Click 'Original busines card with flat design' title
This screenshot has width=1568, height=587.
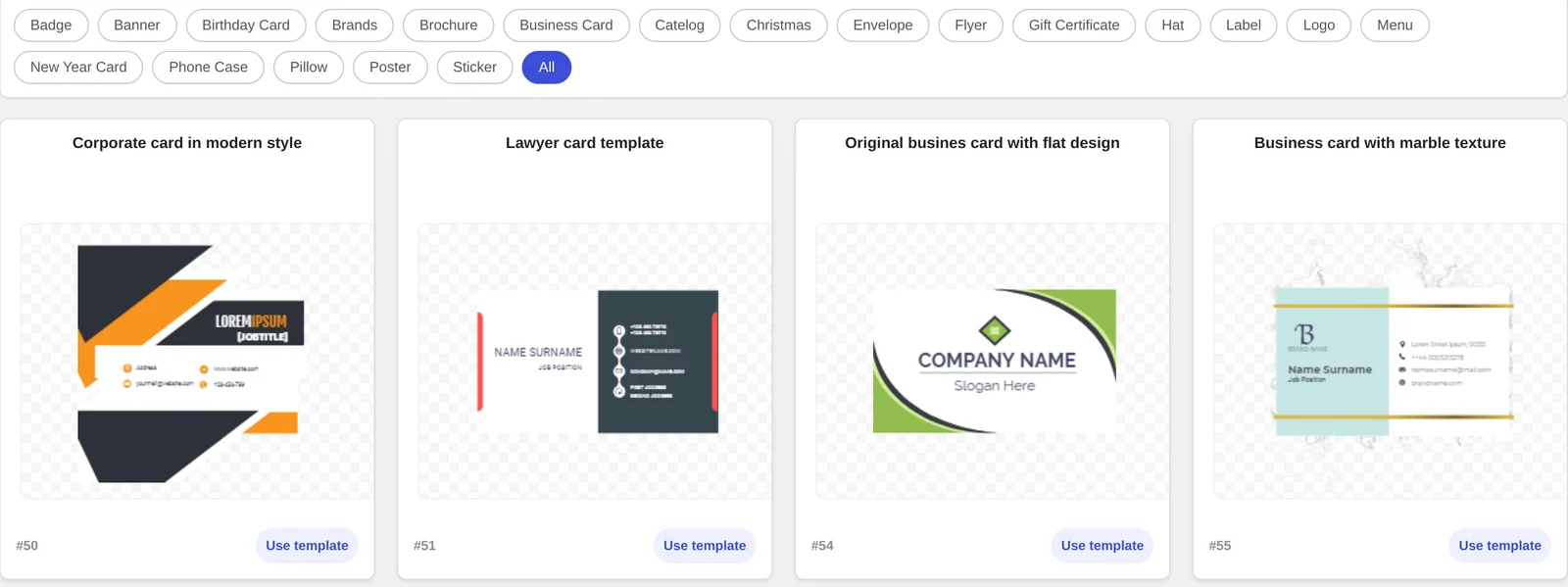(x=982, y=143)
